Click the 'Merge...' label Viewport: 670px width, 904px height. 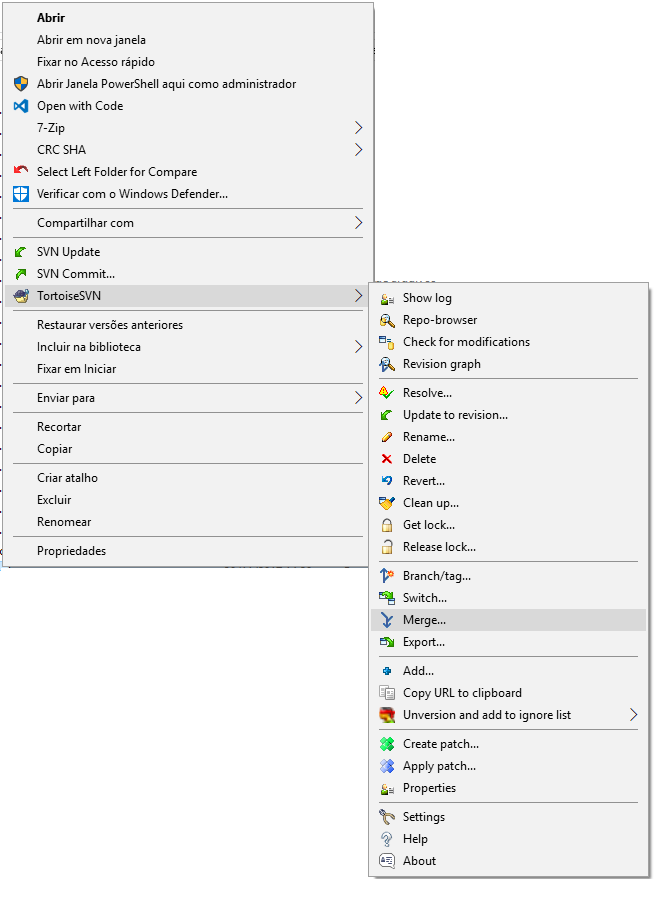(424, 620)
